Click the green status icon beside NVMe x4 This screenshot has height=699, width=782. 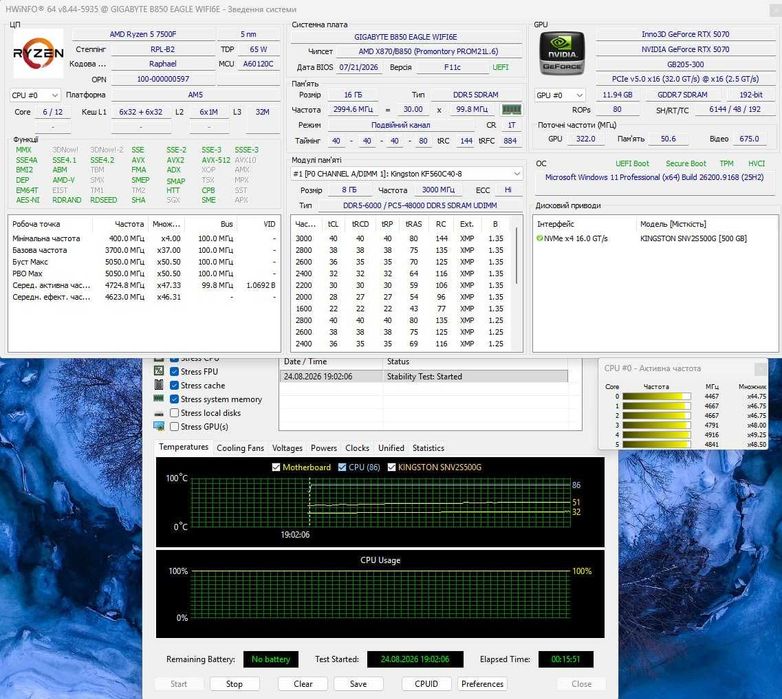coord(539,238)
